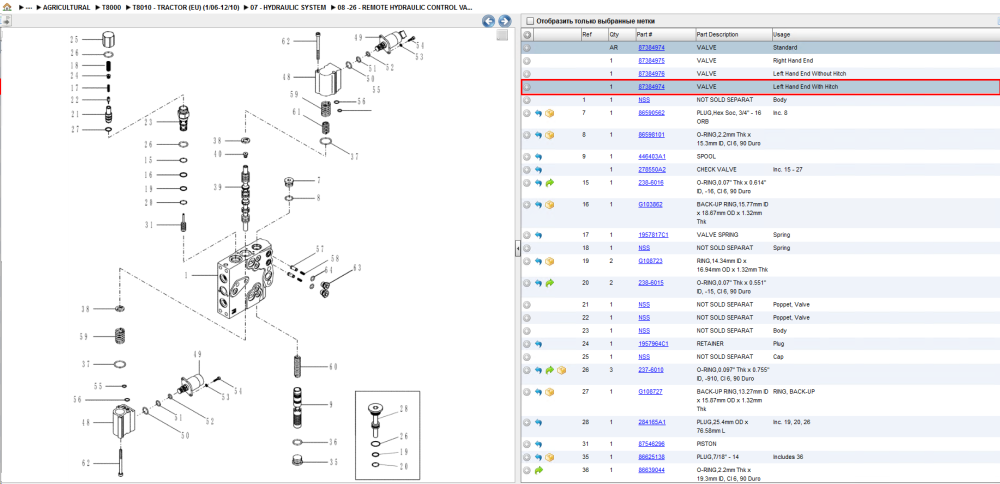Sort by the Ref column header
The height and width of the screenshot is (484, 1000).
tap(586, 34)
